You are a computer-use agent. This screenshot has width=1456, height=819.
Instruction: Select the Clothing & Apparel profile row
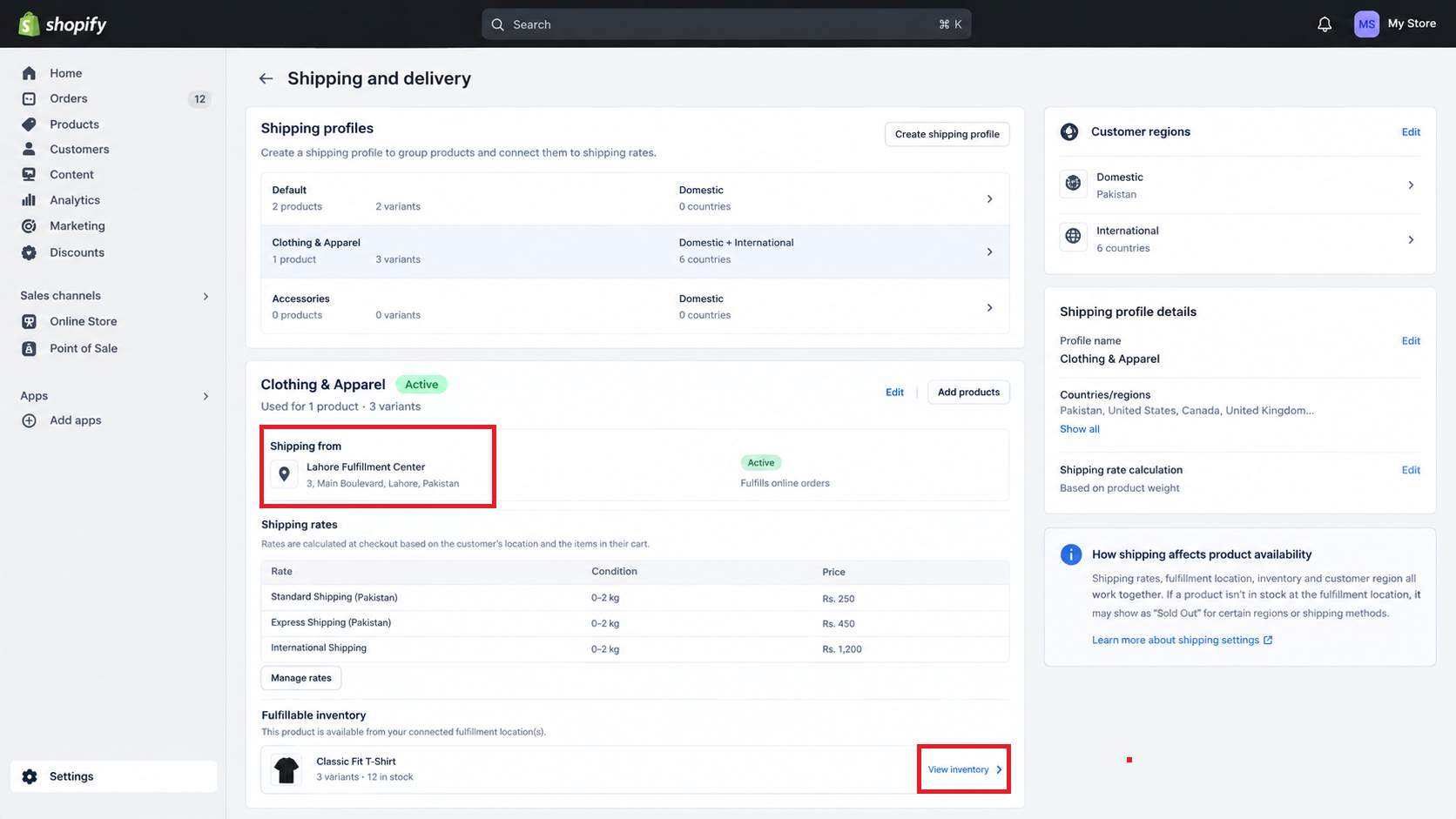click(x=636, y=252)
